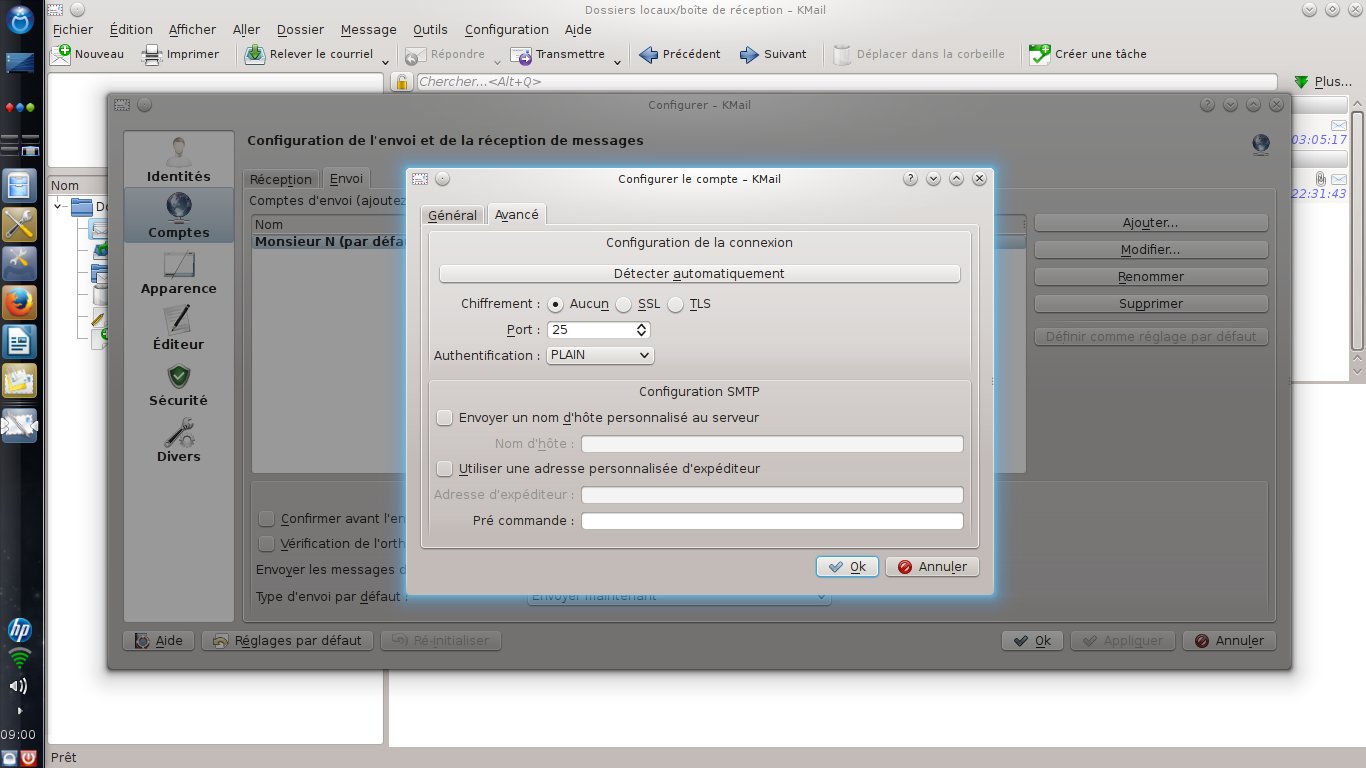Click the Aide button in Configurer dialog
Image resolution: width=1366 pixels, height=768 pixels.
click(158, 641)
